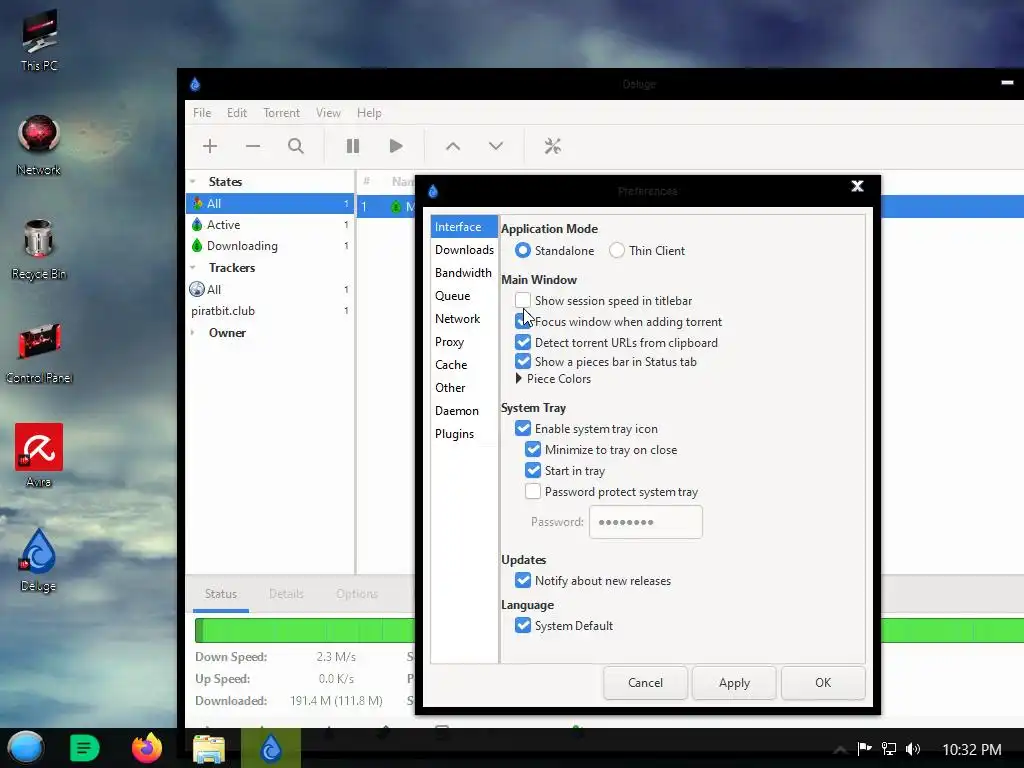
Task: Open the Edit menu
Action: tap(236, 113)
